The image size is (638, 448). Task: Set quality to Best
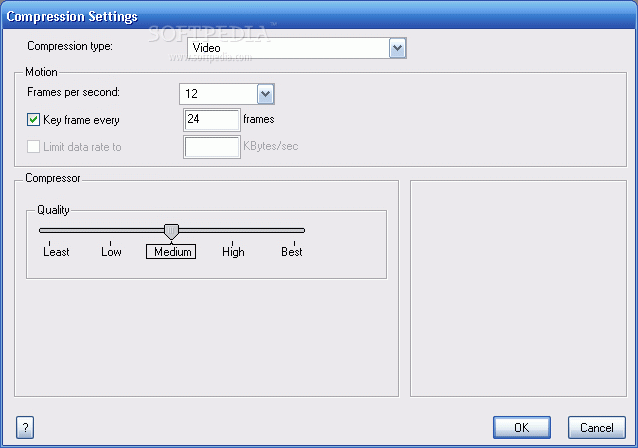(x=292, y=251)
